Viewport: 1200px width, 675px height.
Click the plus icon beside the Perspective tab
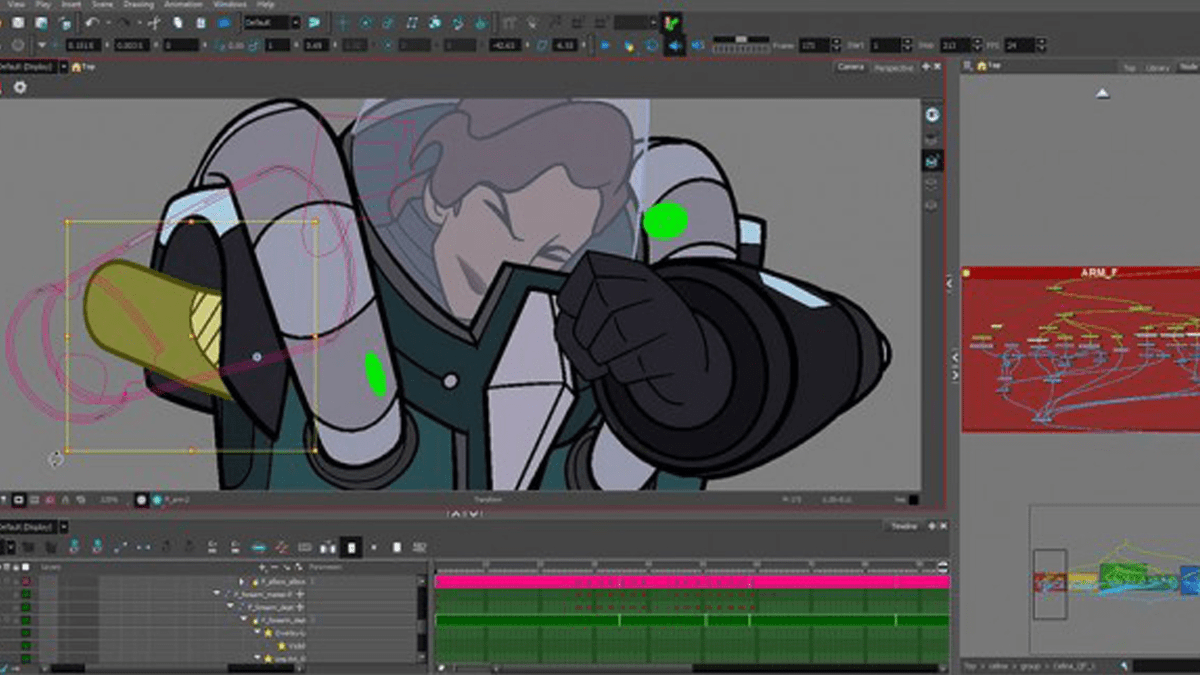pos(925,67)
